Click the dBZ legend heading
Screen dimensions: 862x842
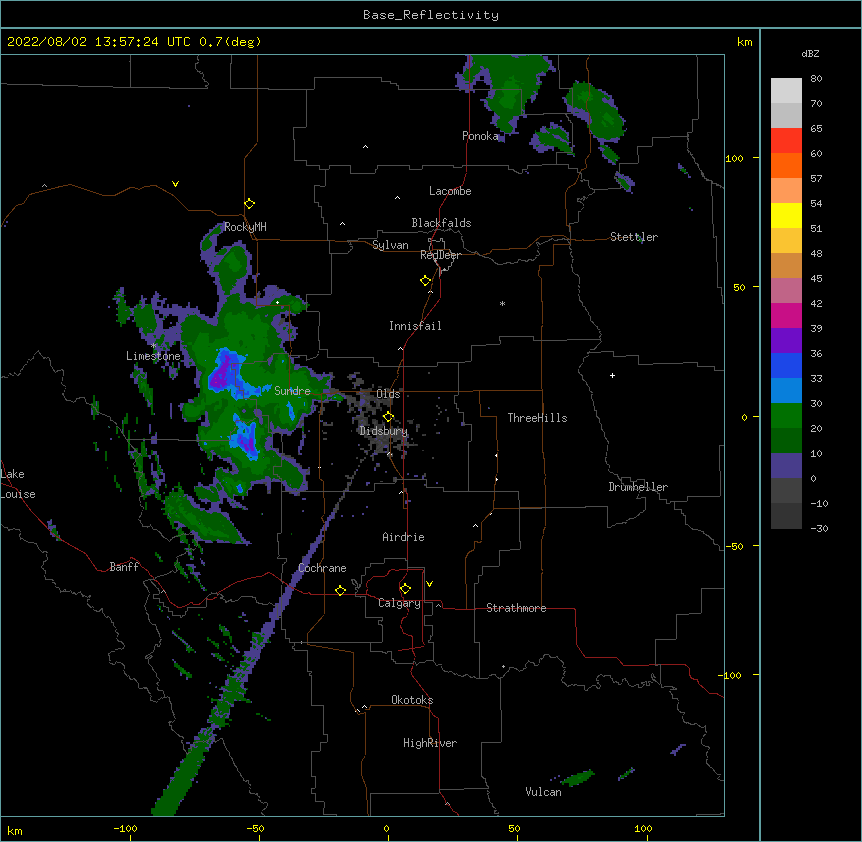coord(810,53)
